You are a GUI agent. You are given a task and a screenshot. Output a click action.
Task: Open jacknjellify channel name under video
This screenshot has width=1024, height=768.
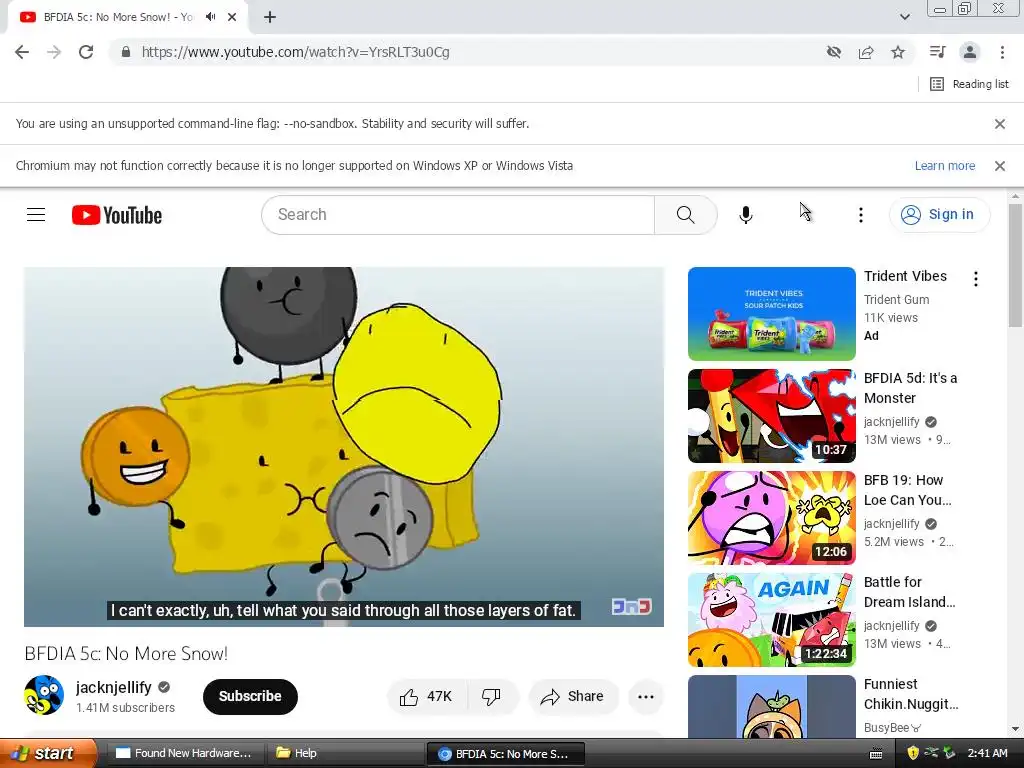pos(114,687)
